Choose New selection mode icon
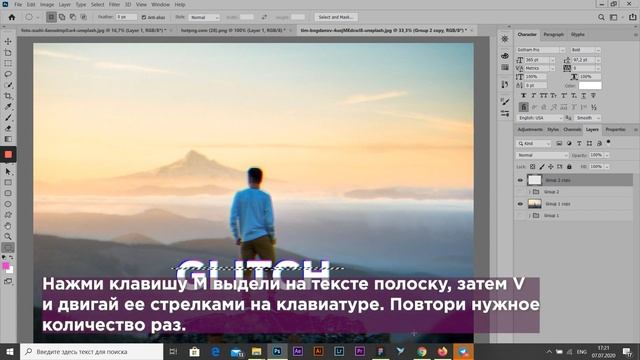The image size is (640, 360). [x=51, y=17]
